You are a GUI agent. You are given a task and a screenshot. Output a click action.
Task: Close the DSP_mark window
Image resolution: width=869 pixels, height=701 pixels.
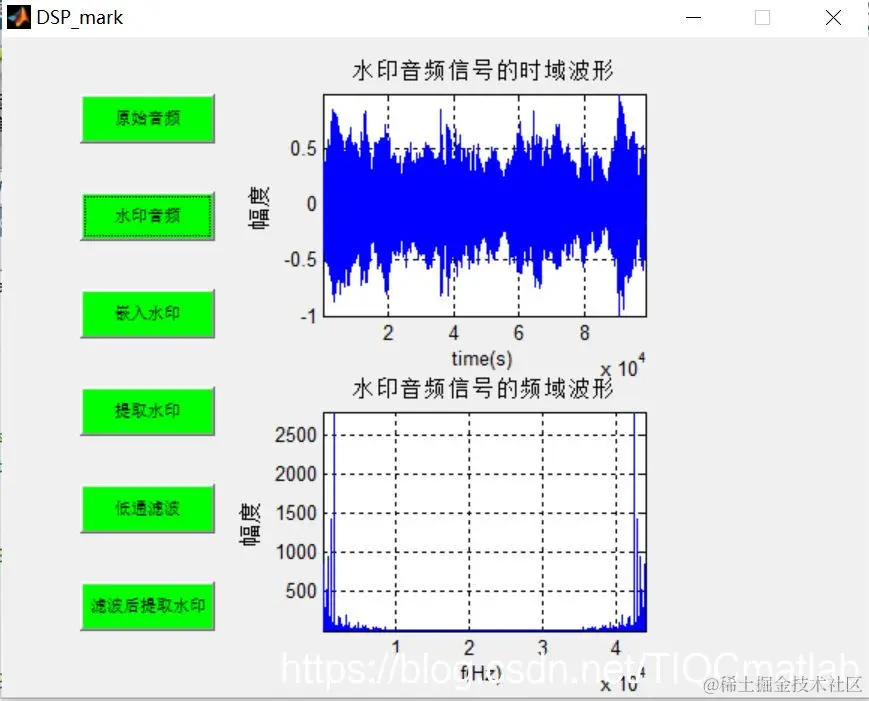(x=833, y=18)
